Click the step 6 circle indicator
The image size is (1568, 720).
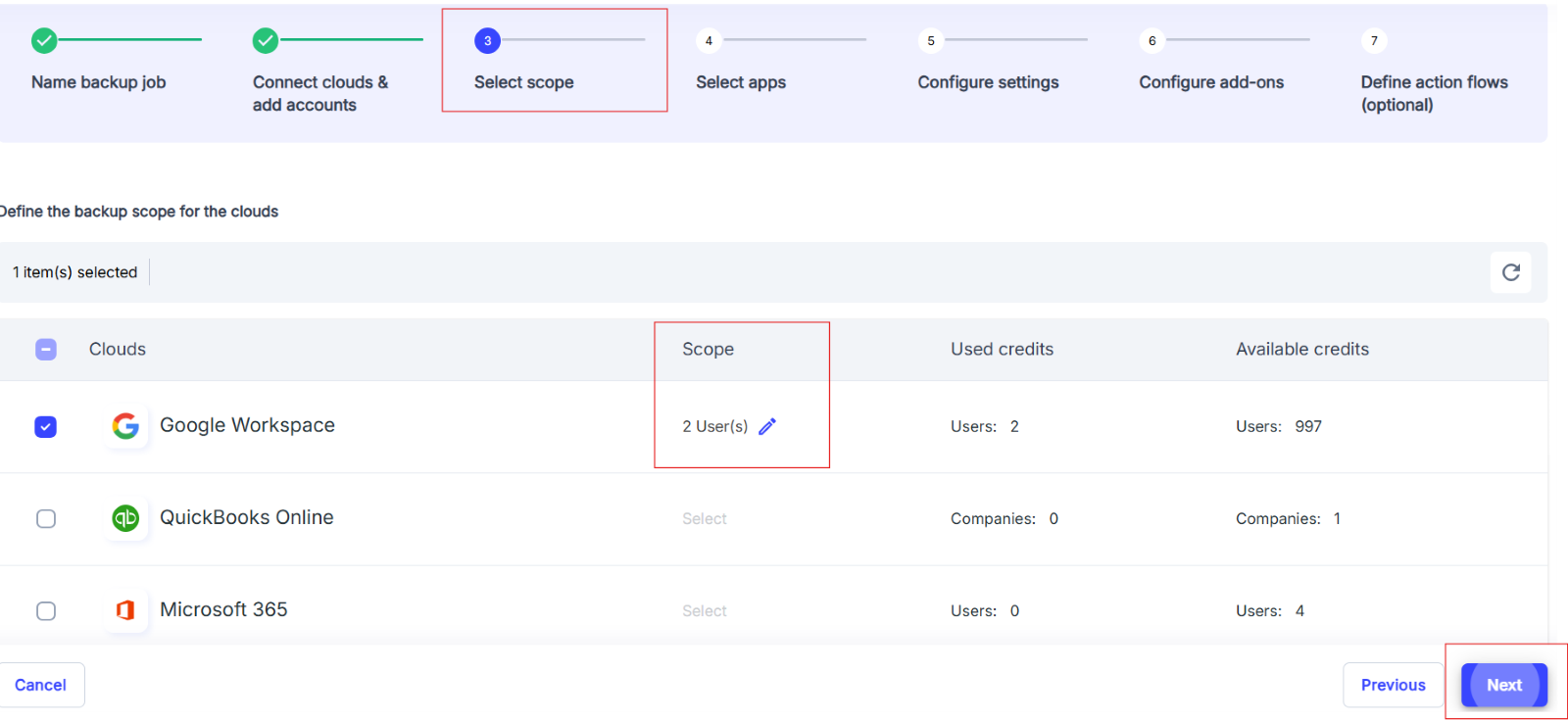1152,40
